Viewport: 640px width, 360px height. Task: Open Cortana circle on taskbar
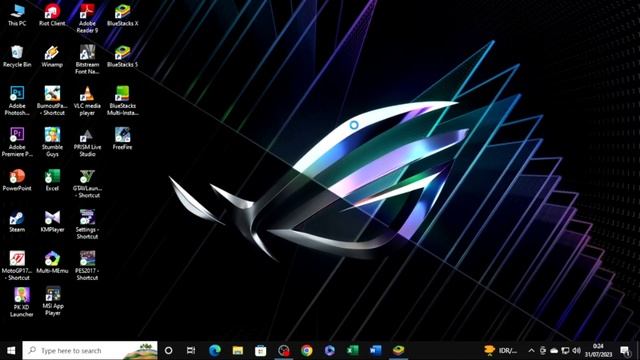(x=168, y=350)
